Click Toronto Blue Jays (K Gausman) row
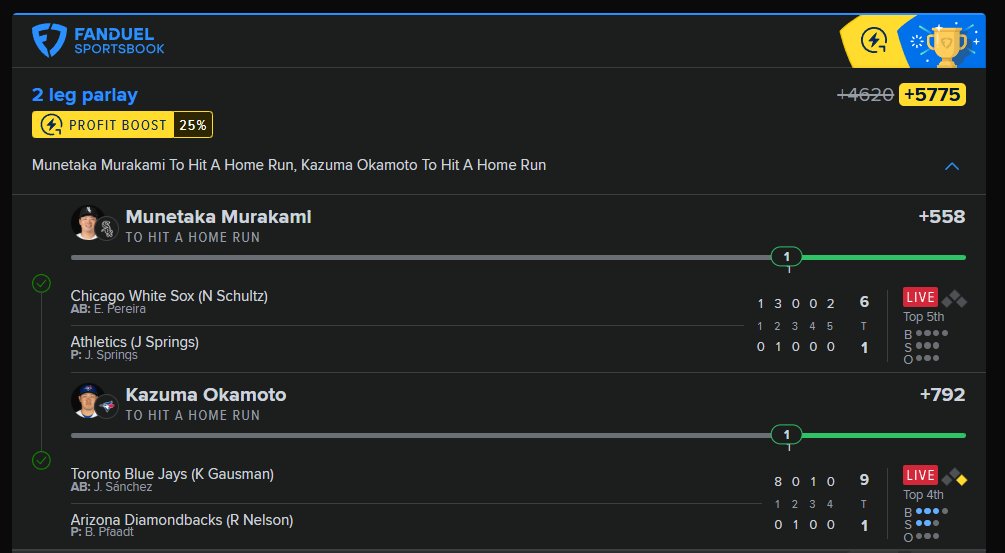 [172, 474]
